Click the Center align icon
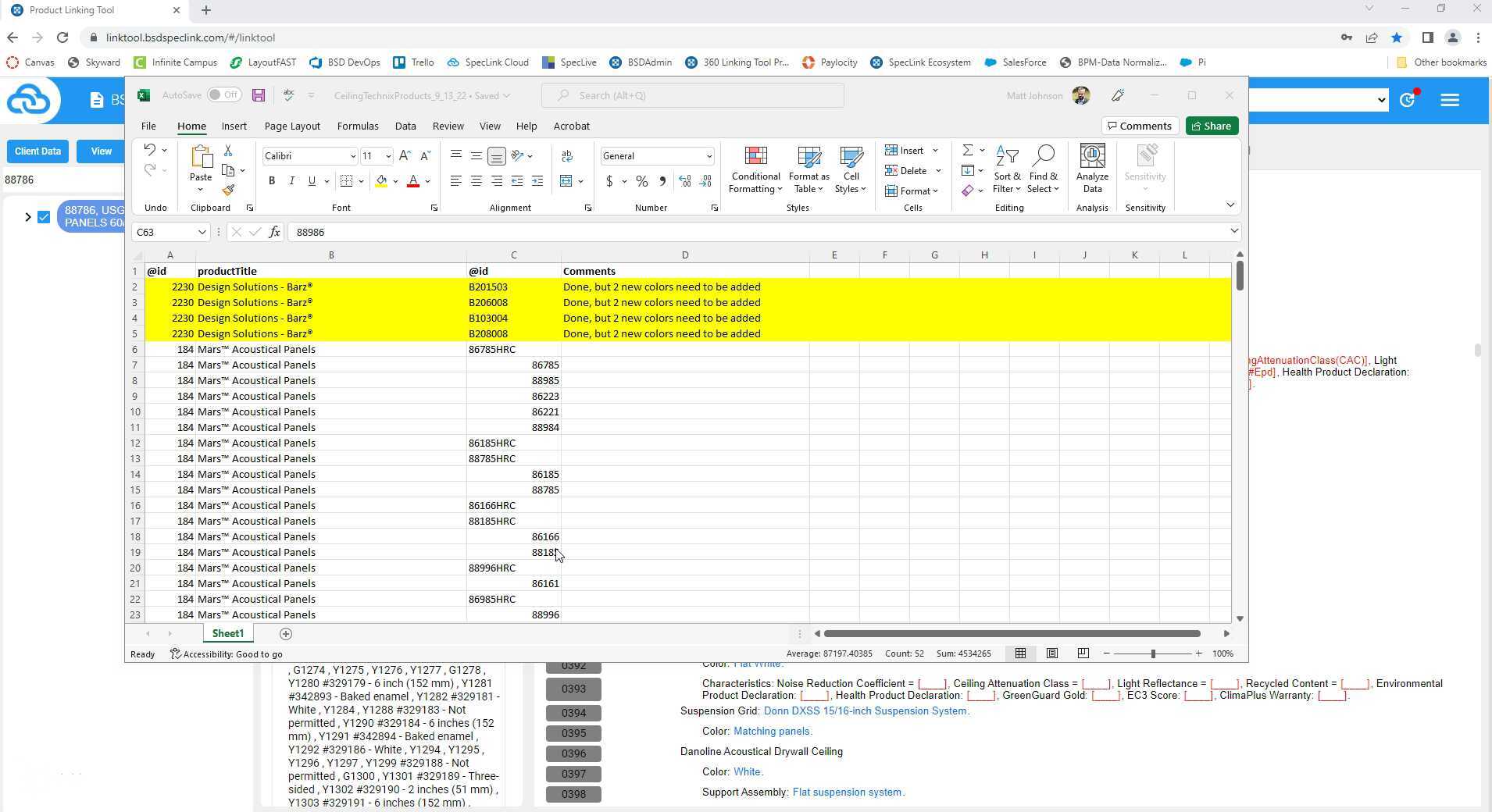 [x=476, y=181]
